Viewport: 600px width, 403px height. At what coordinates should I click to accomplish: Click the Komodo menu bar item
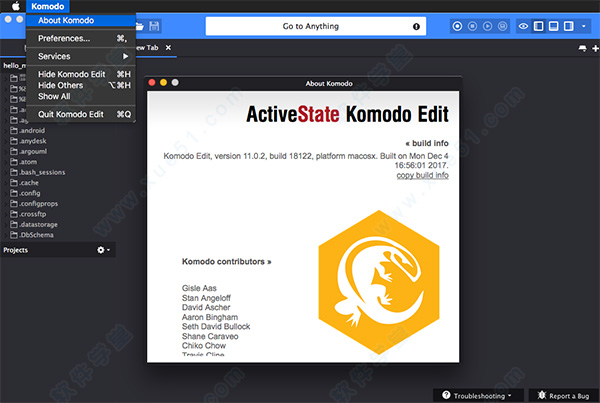[47, 6]
